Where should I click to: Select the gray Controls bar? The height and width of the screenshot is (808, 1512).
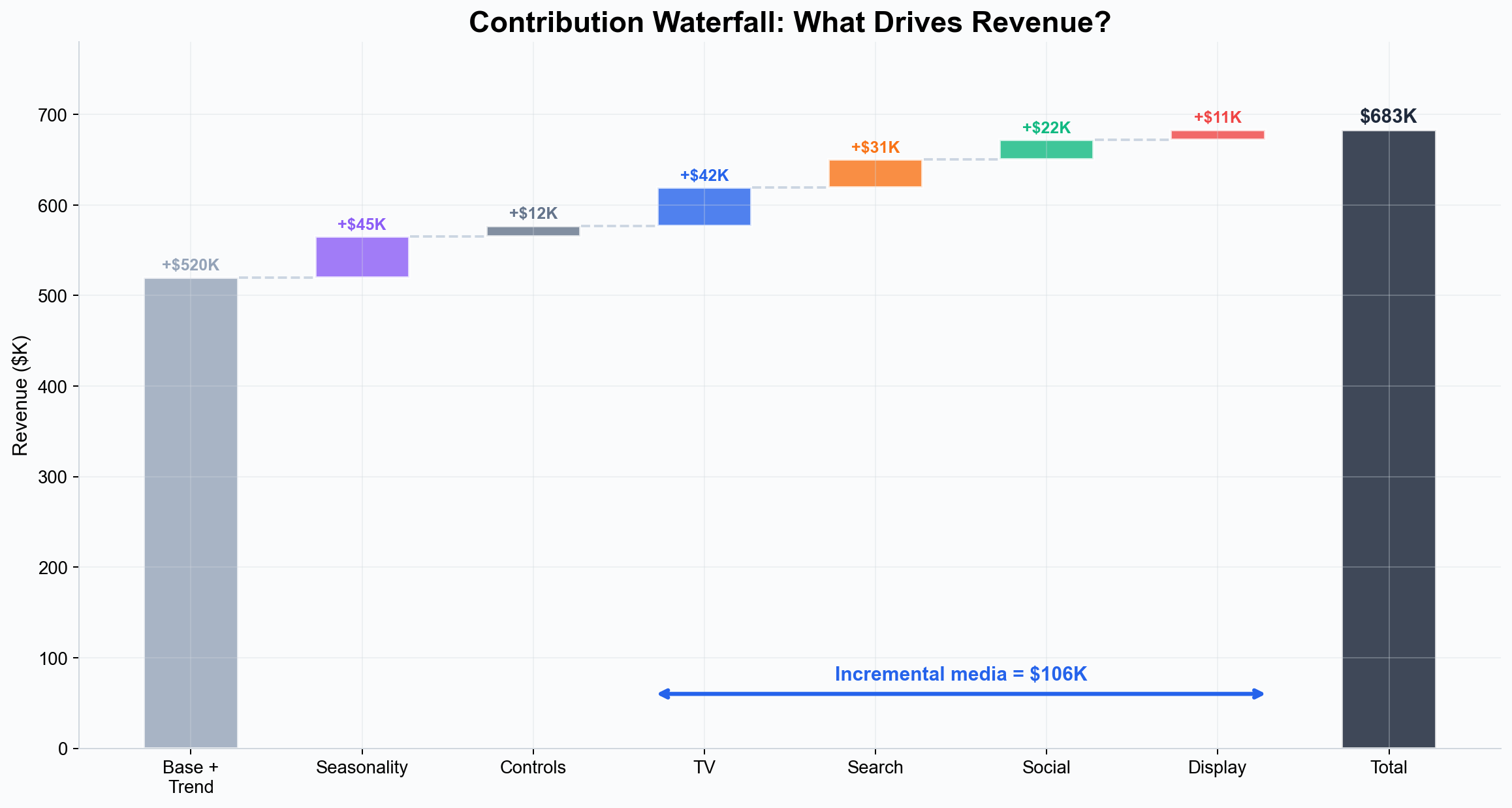[533, 231]
